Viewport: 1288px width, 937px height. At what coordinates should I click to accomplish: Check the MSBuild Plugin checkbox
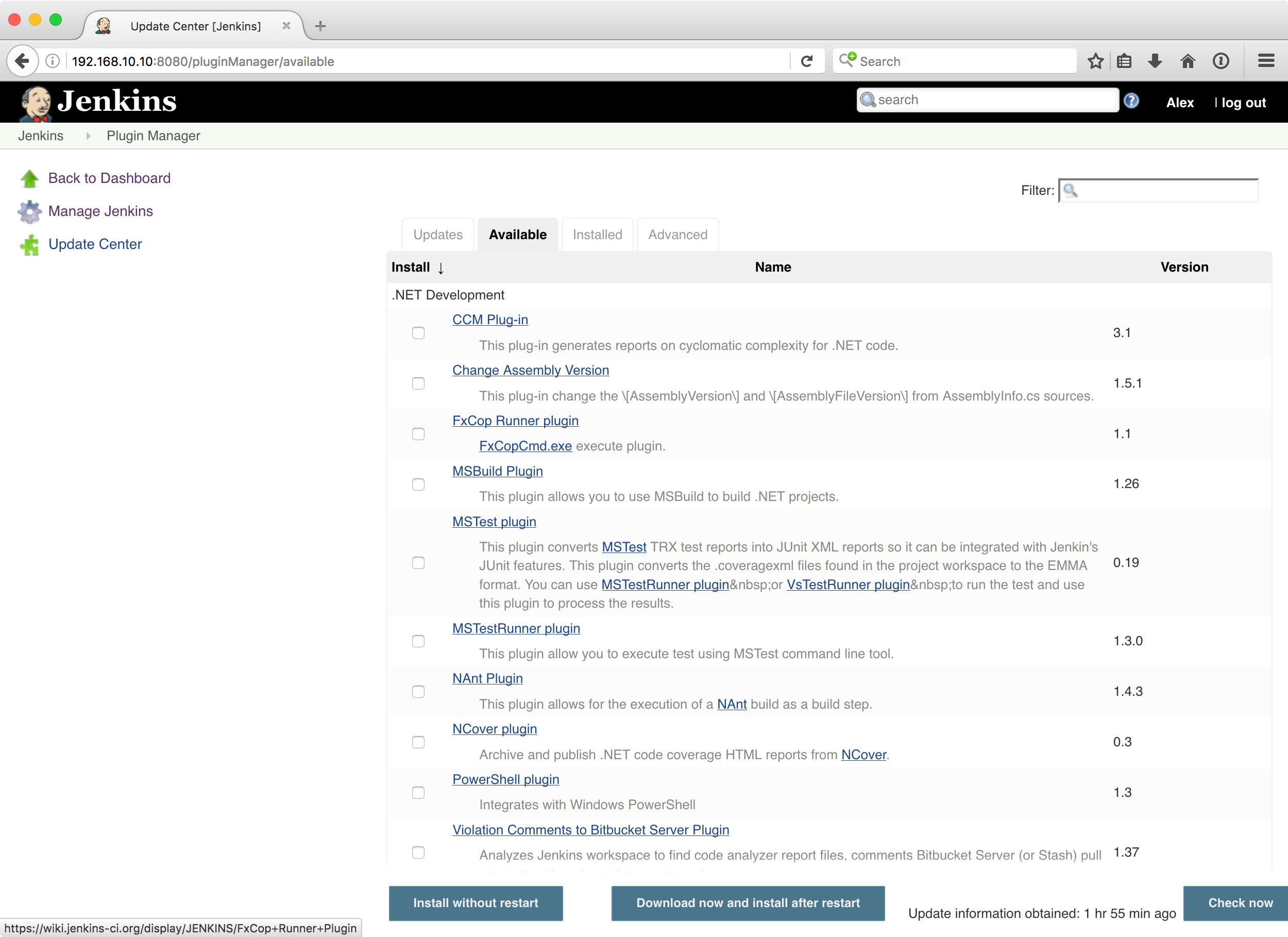[418, 484]
